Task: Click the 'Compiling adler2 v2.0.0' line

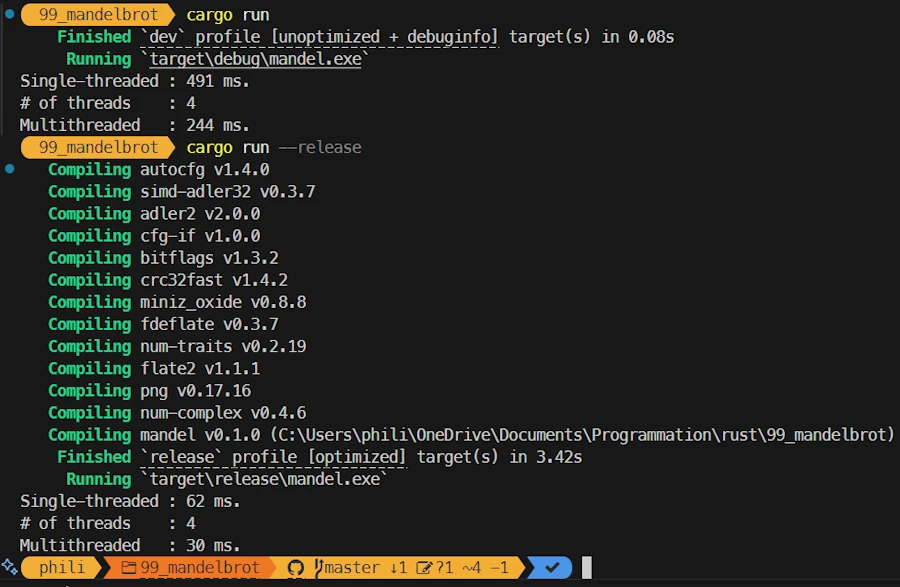Action: (x=154, y=213)
